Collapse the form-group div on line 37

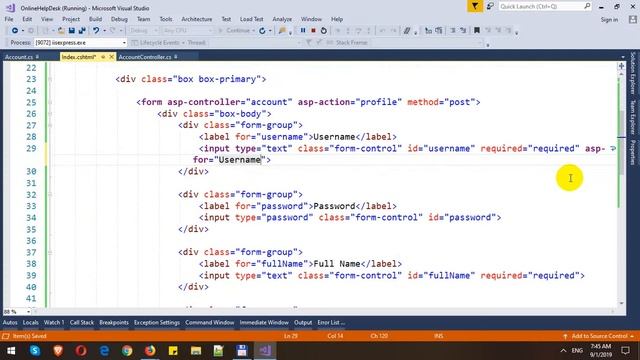tap(50, 252)
